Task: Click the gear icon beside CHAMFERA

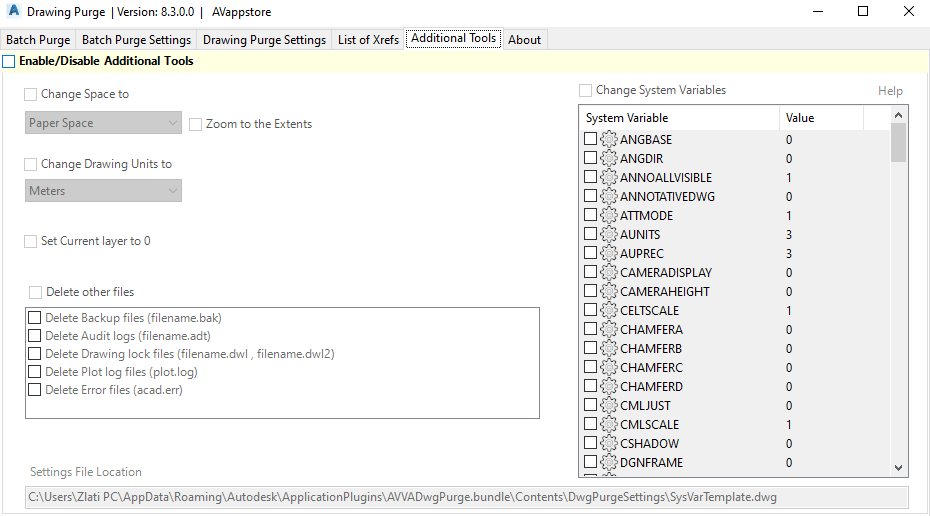Action: coord(609,329)
